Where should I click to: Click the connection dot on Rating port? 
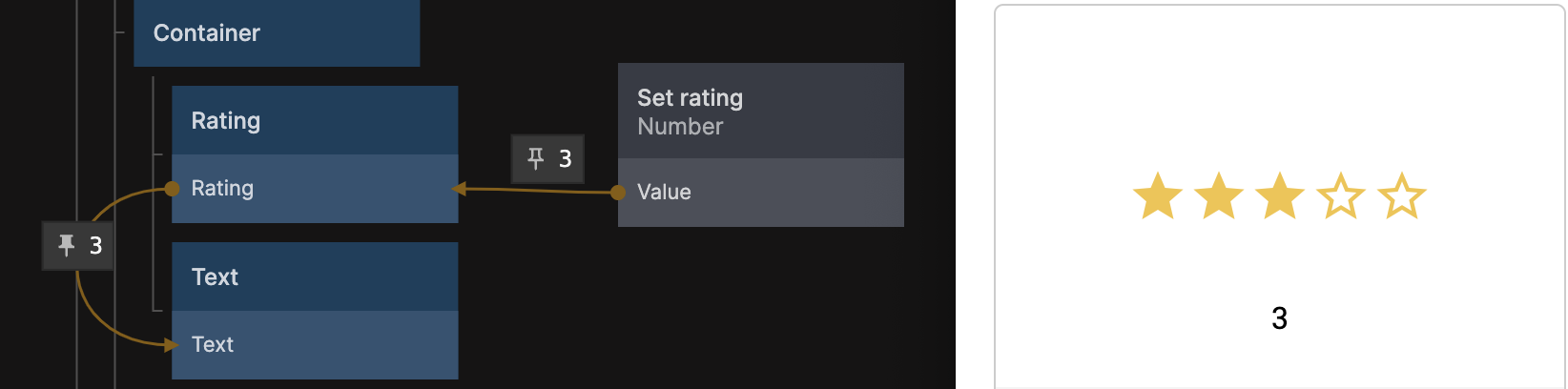172,189
